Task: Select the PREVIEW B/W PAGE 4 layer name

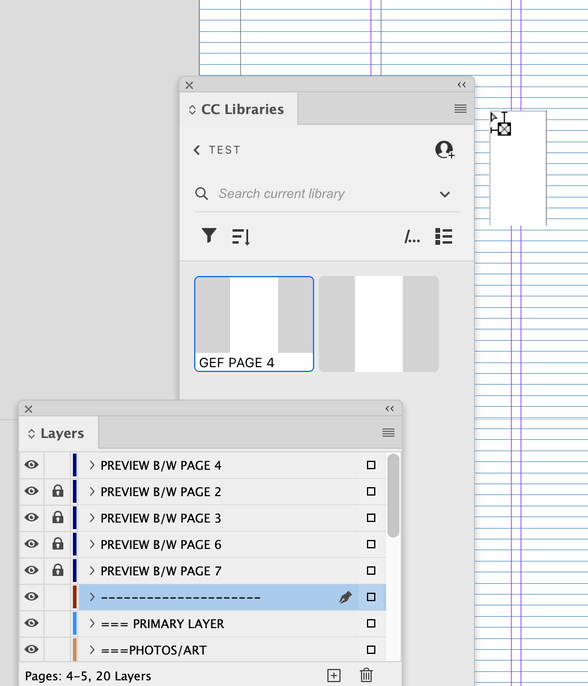Action: point(161,466)
